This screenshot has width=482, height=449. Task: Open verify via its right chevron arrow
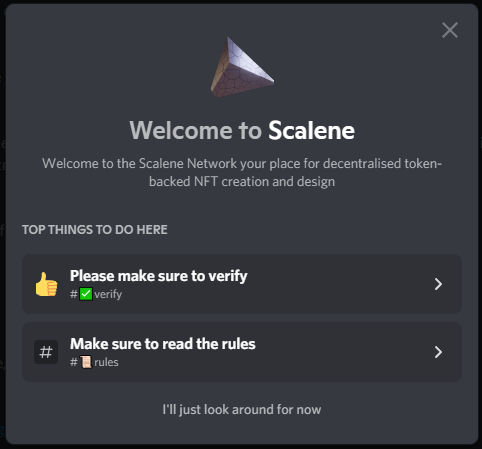[x=438, y=284]
